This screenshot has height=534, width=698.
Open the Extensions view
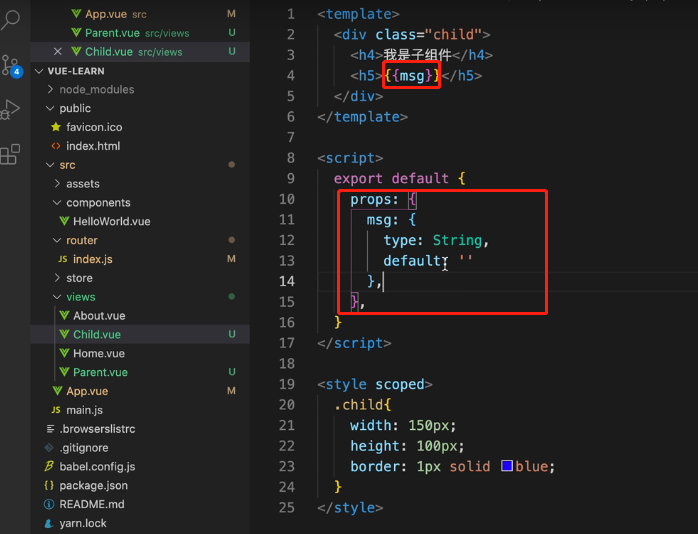pos(11,154)
